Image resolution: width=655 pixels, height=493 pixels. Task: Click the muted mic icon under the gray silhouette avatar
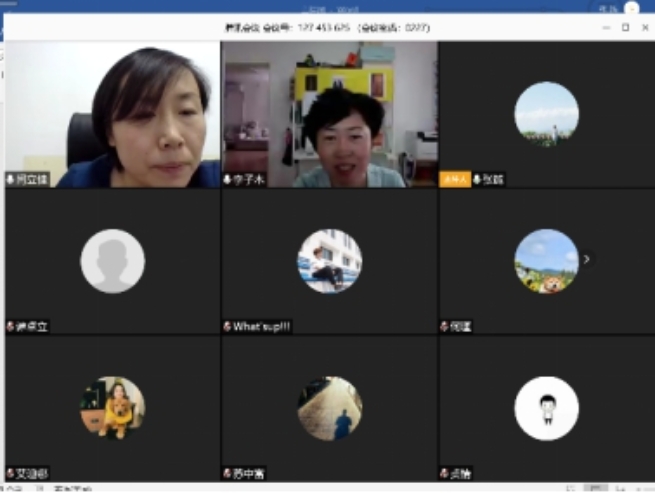coord(11,326)
